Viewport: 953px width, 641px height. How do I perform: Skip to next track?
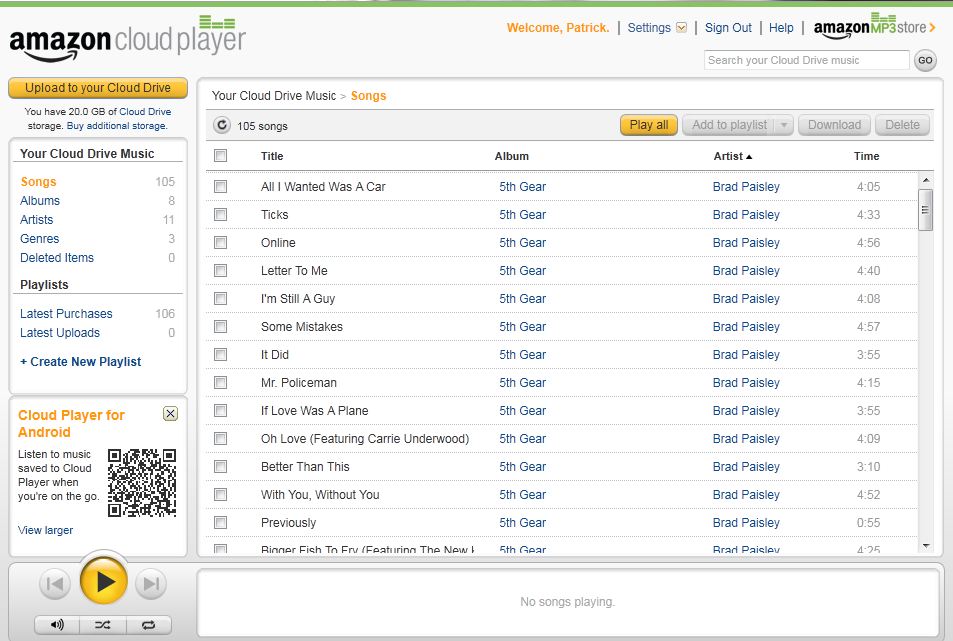[150, 584]
